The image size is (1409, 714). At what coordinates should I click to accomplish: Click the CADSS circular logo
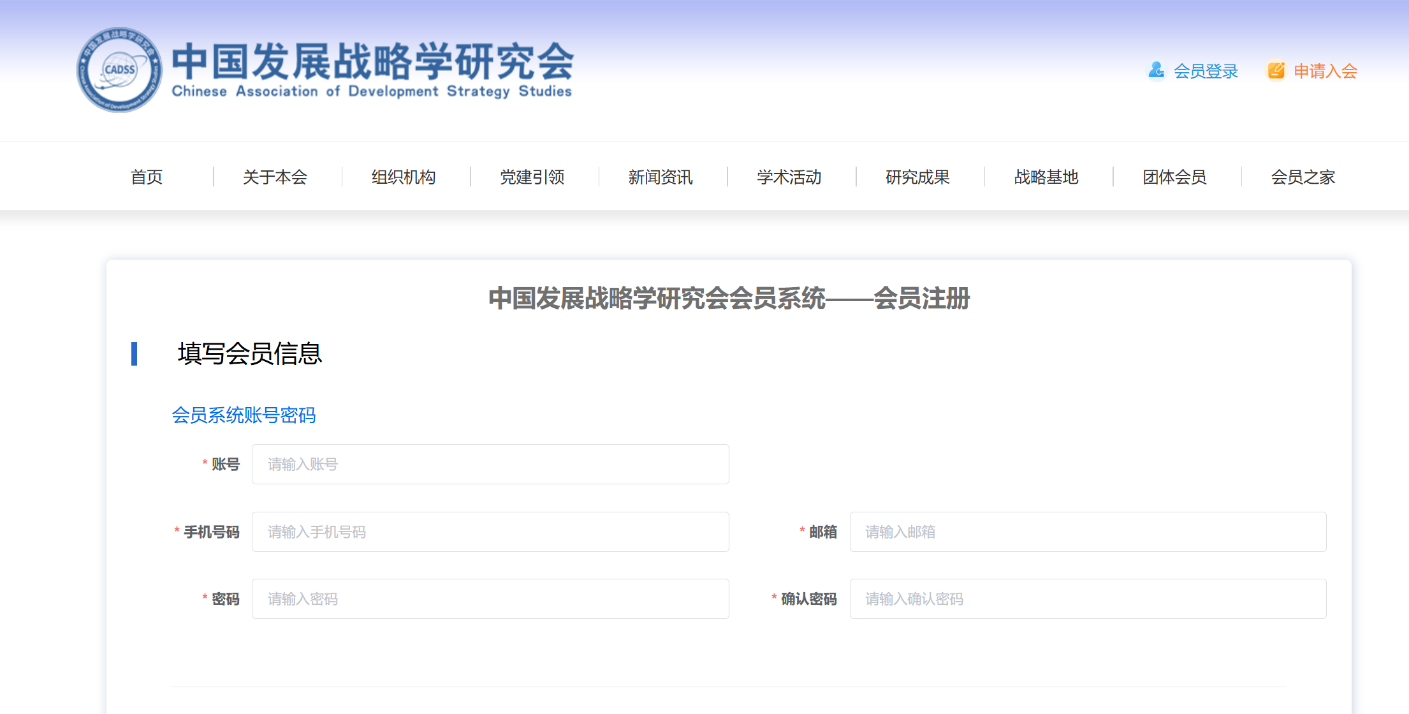click(120, 70)
